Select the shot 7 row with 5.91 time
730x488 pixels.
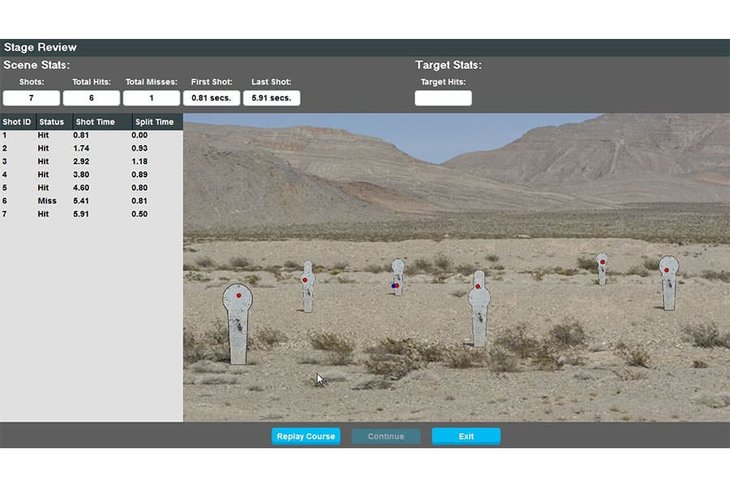pyautogui.click(x=90, y=213)
